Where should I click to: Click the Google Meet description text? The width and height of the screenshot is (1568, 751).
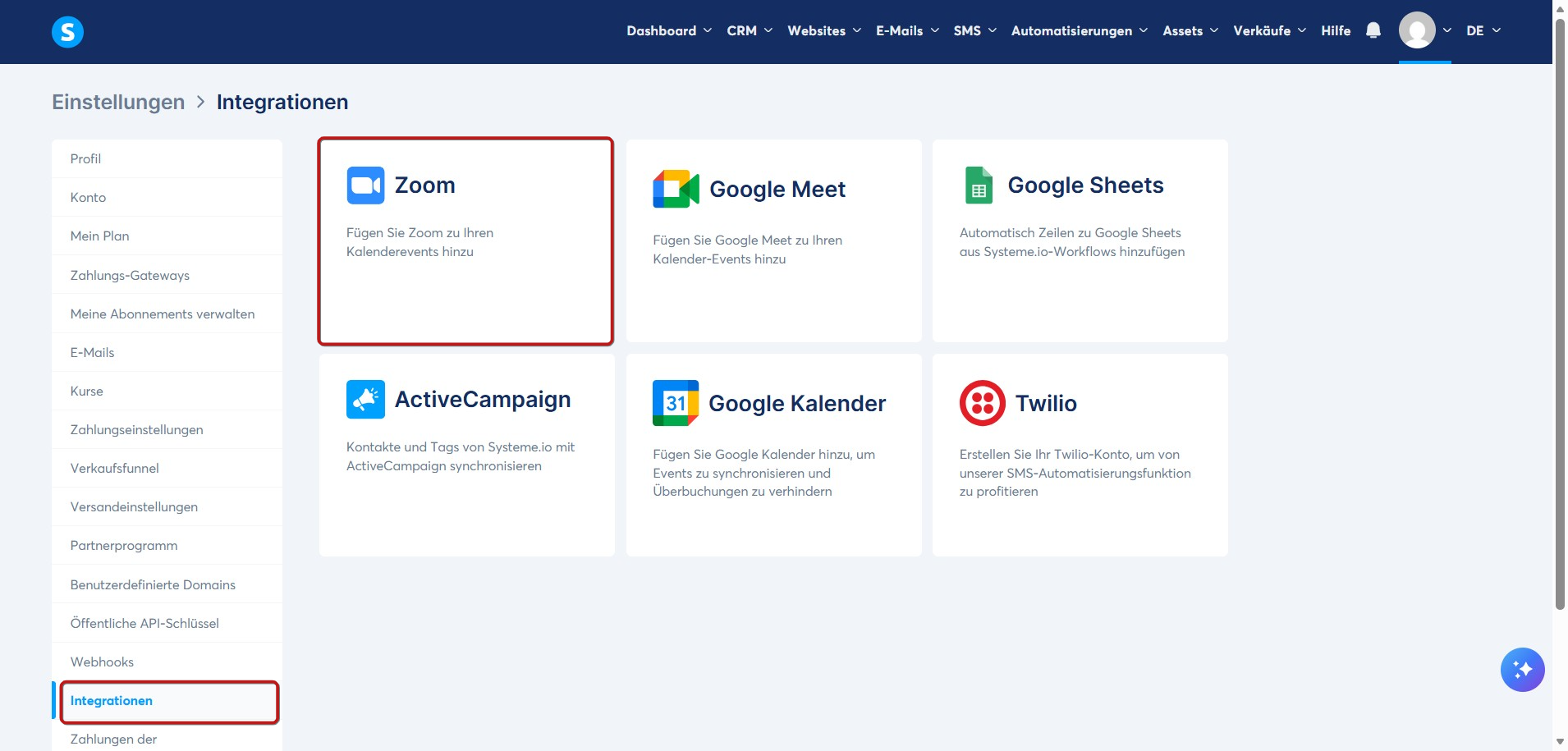tap(748, 250)
